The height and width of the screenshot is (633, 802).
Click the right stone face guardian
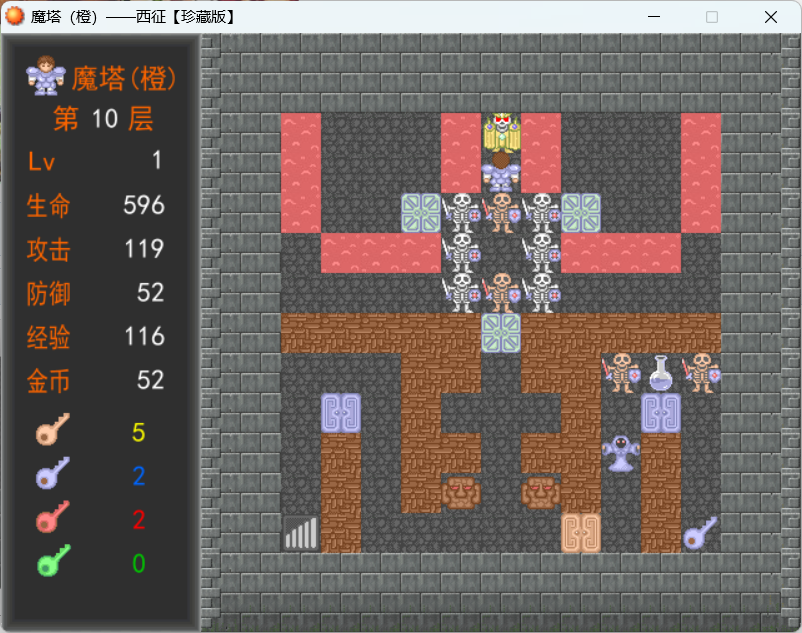point(541,493)
